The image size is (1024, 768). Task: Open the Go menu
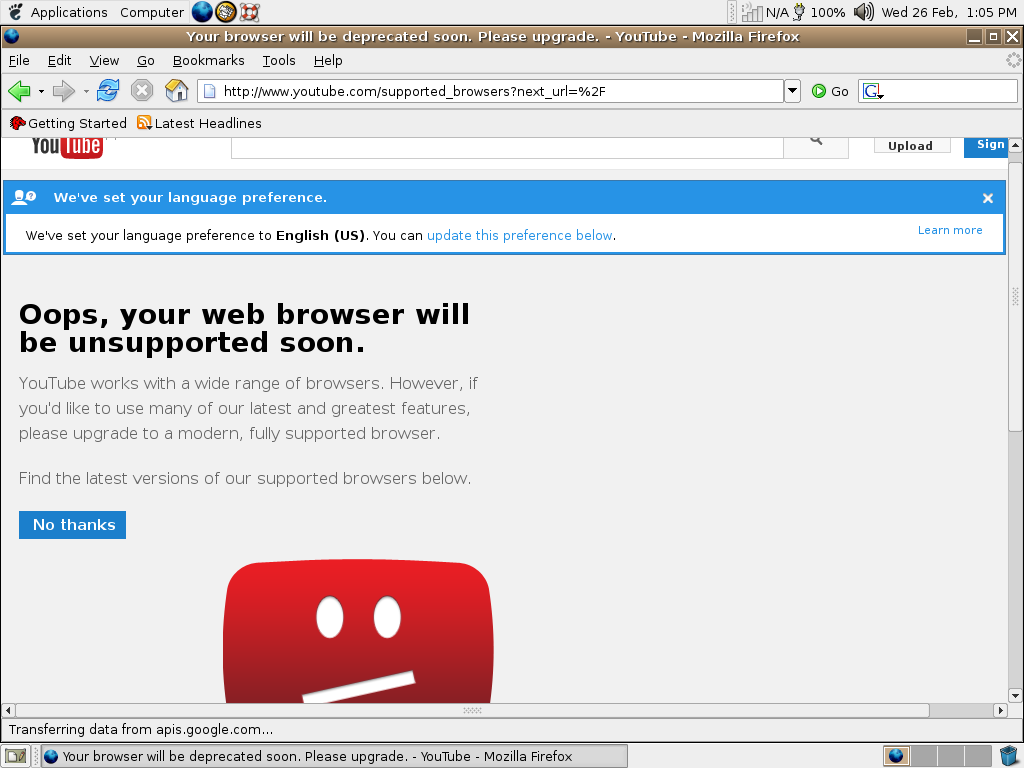pos(146,61)
